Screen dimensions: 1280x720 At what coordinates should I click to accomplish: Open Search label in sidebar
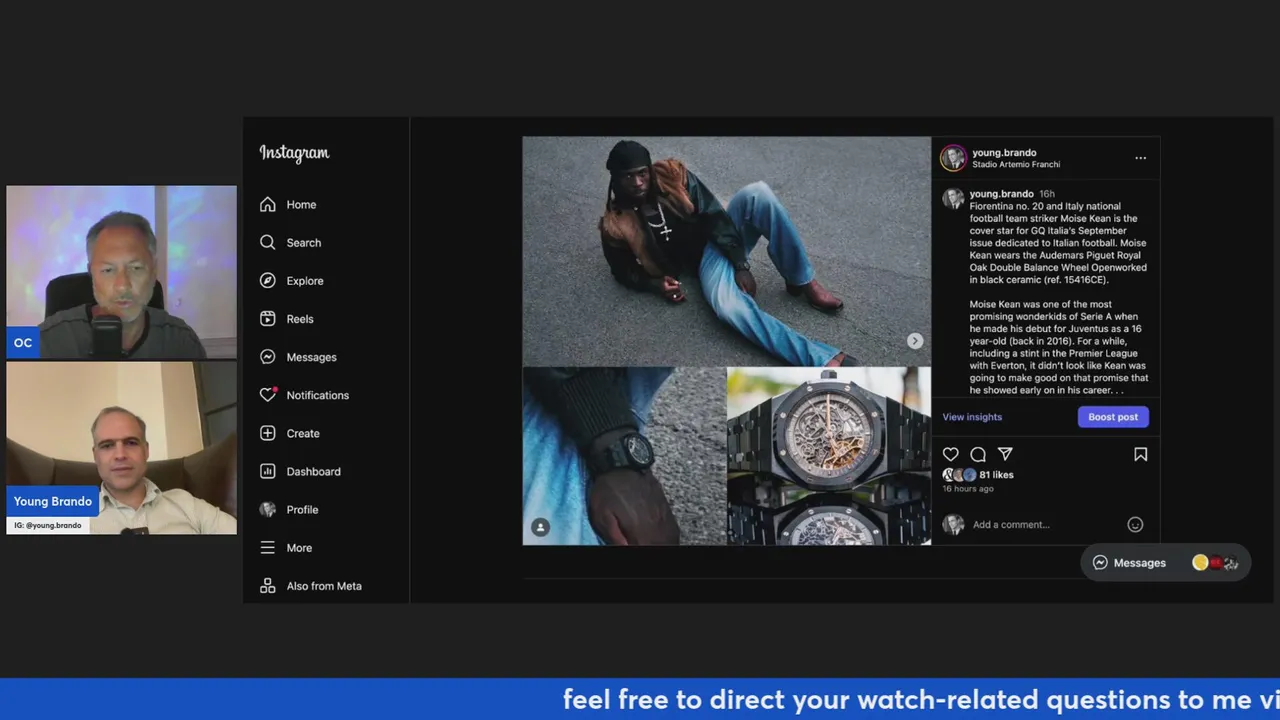click(x=304, y=242)
